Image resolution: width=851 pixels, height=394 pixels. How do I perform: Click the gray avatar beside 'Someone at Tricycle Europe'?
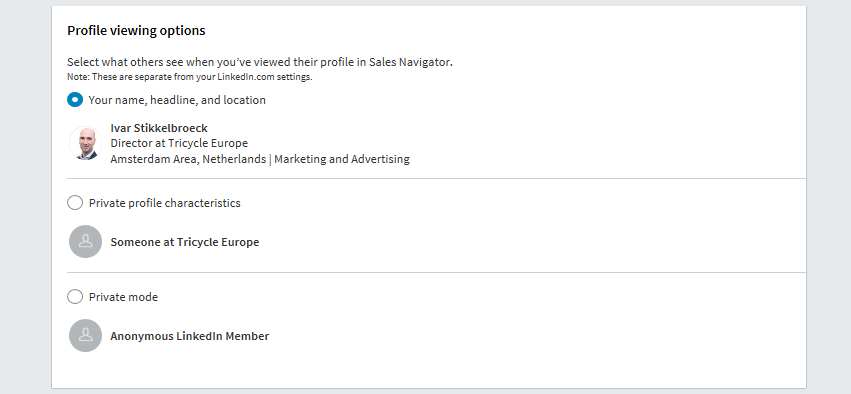[x=86, y=242]
